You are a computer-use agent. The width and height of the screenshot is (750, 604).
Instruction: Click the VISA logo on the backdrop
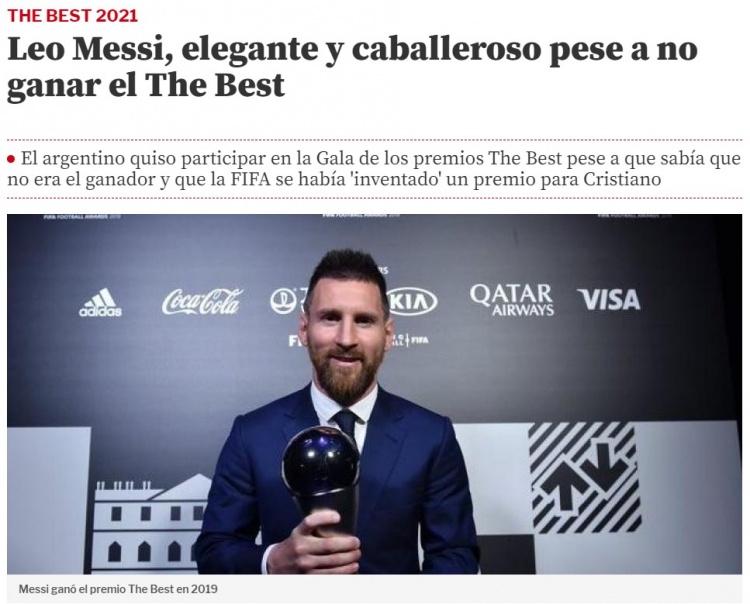pos(608,300)
